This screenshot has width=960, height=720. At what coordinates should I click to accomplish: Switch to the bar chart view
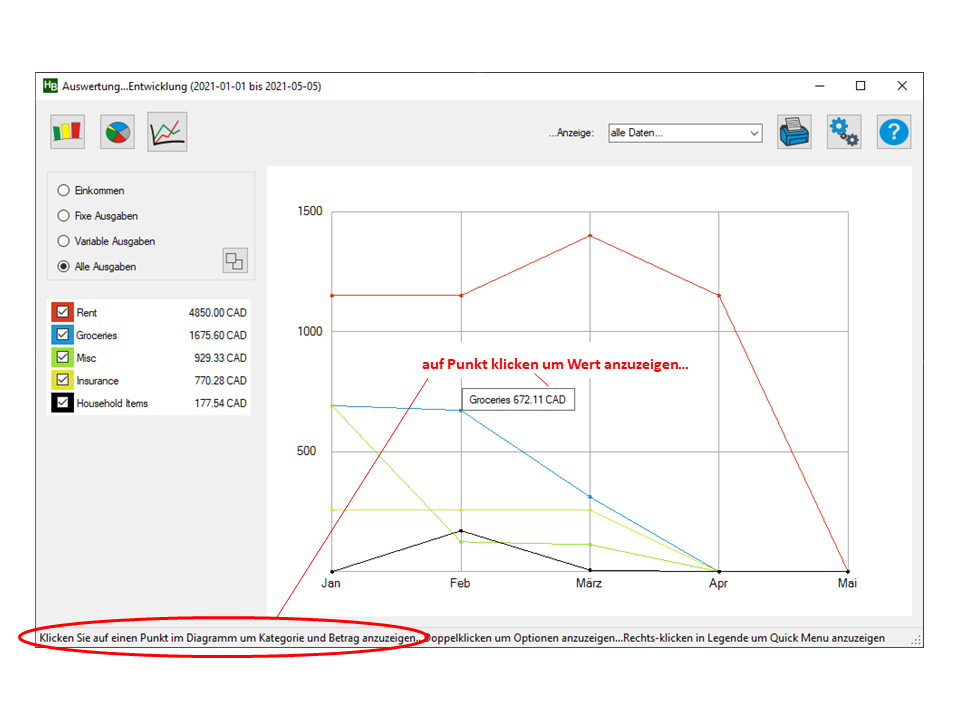click(x=68, y=132)
